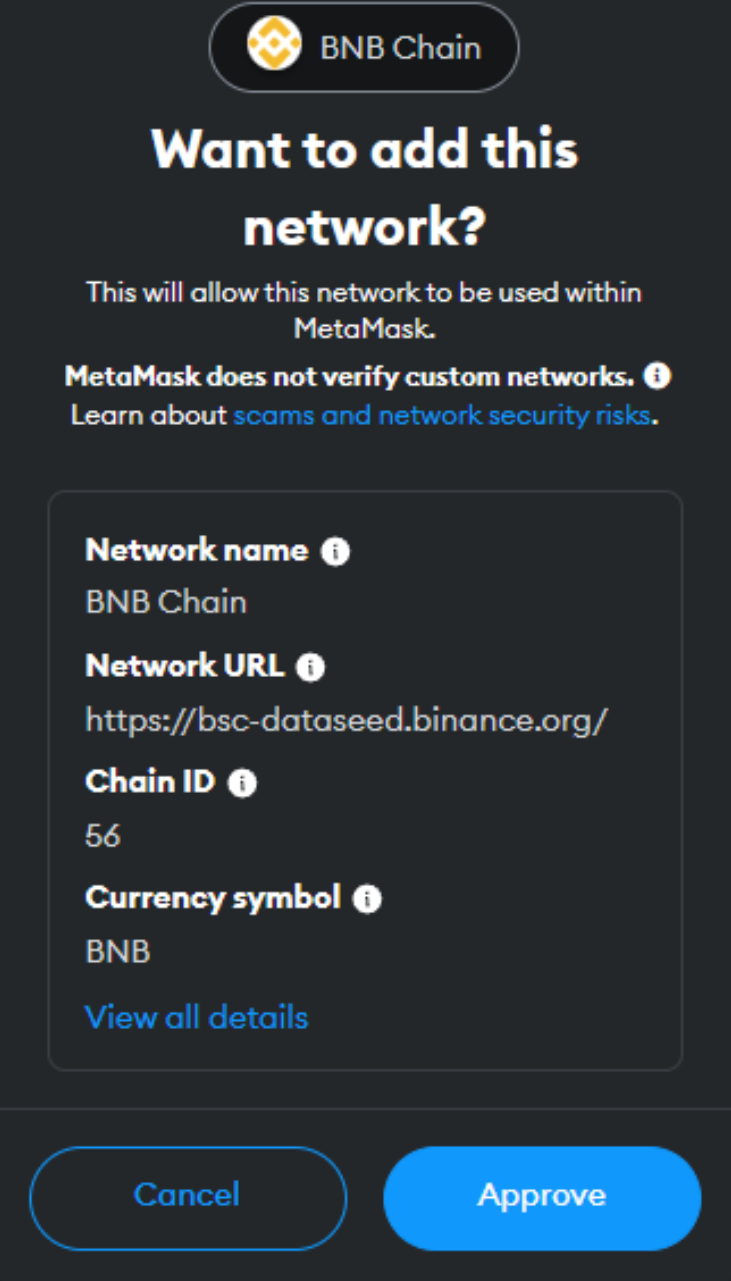Image resolution: width=731 pixels, height=1281 pixels.
Task: Click the BNB Chain network name value
Action: click(166, 602)
